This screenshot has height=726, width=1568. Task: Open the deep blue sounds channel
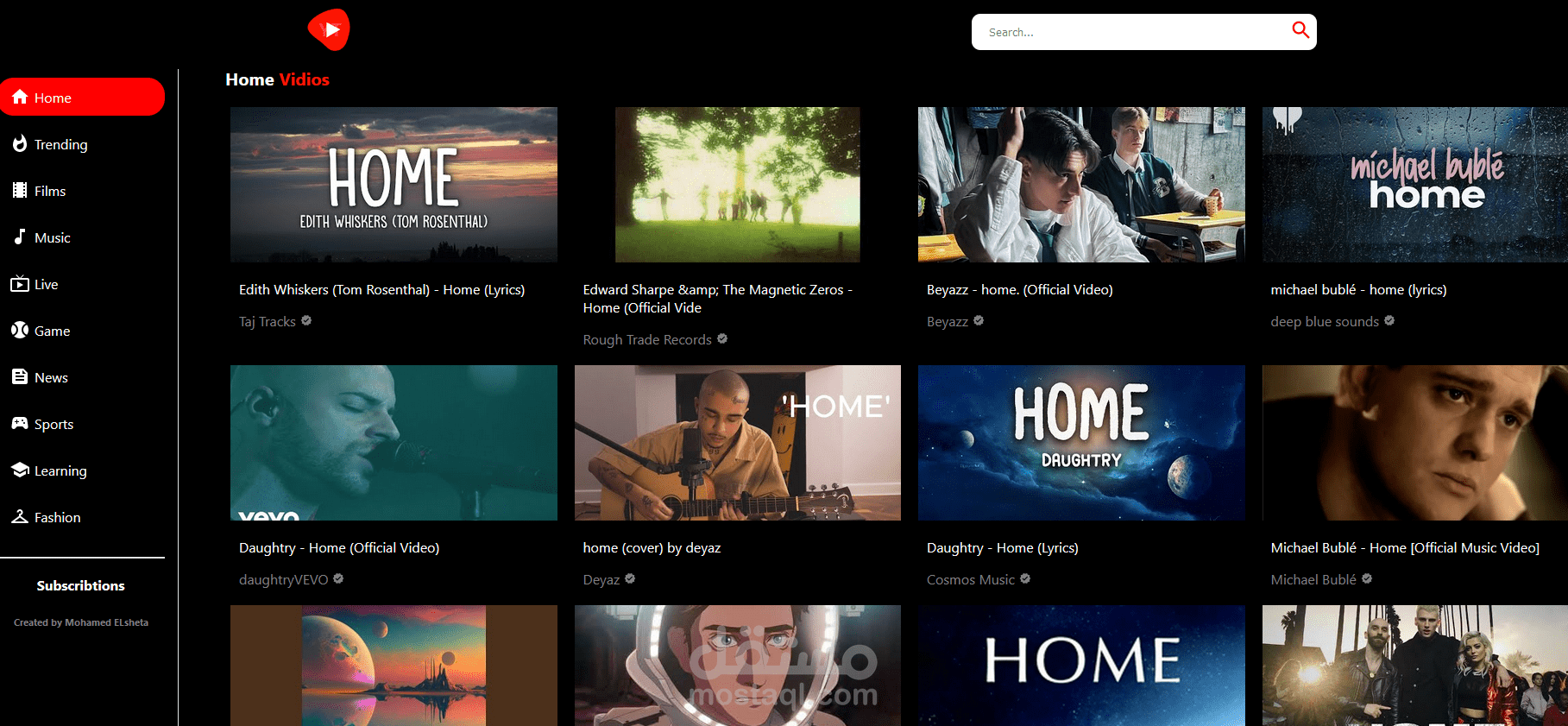pyautogui.click(x=1325, y=322)
